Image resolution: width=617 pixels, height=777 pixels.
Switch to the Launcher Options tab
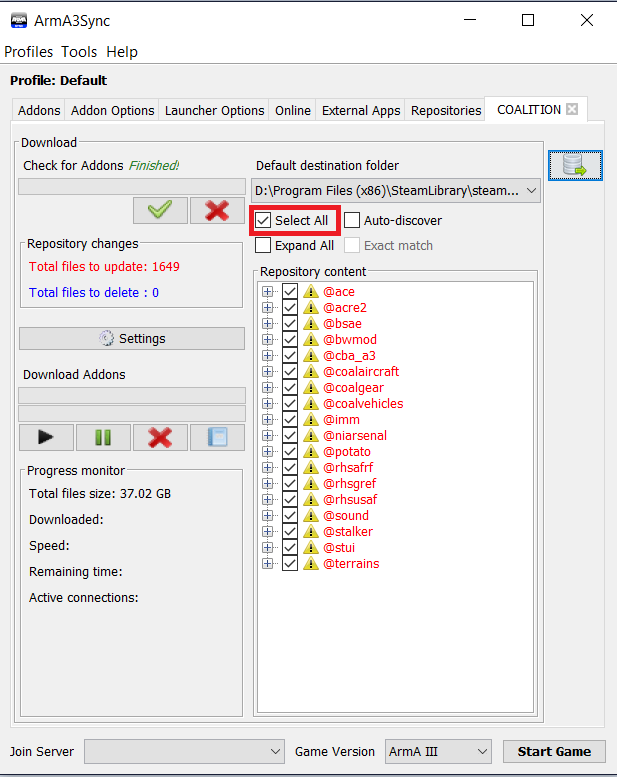click(x=214, y=111)
